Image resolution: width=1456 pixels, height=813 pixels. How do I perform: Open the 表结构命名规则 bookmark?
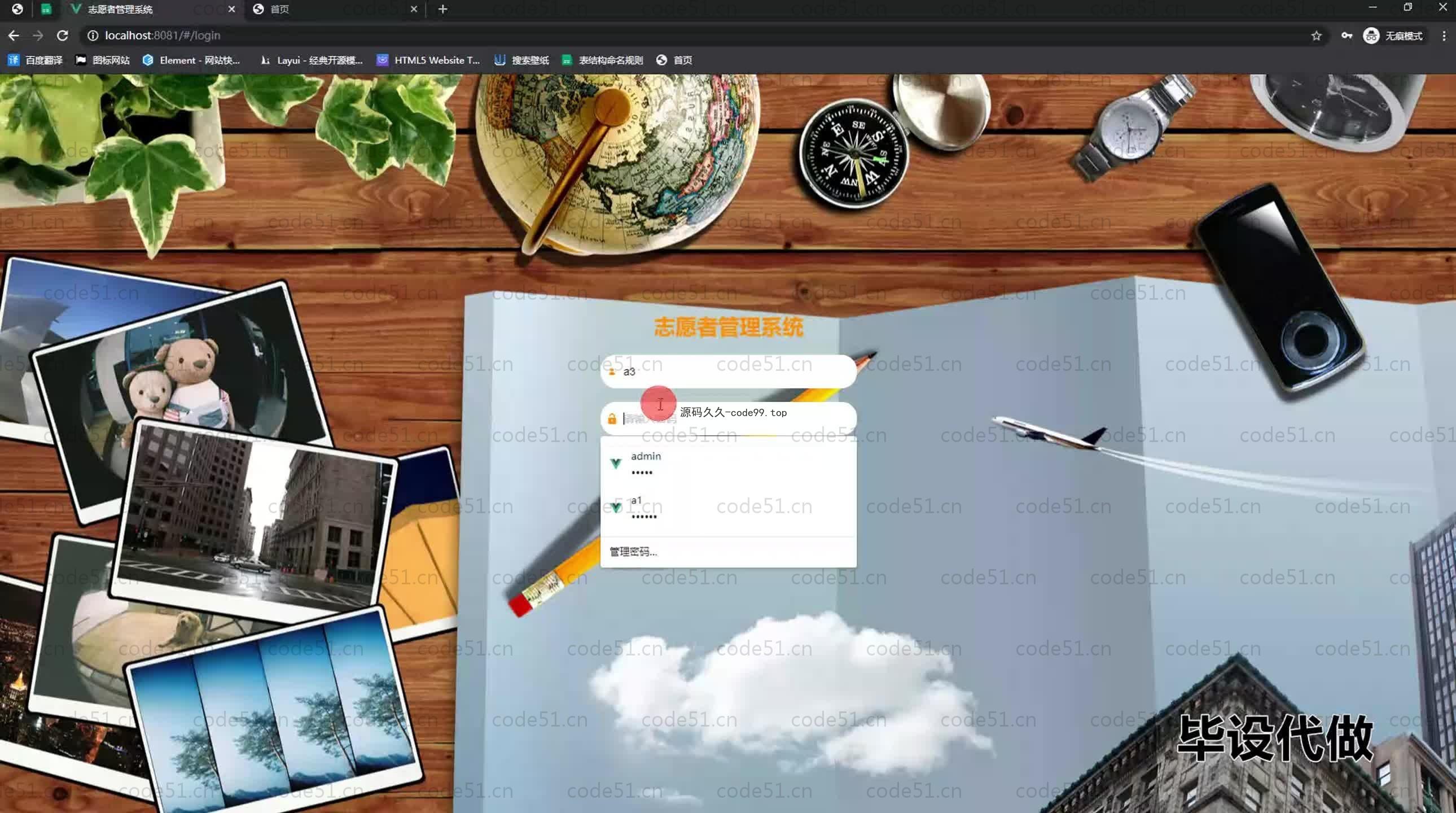603,60
